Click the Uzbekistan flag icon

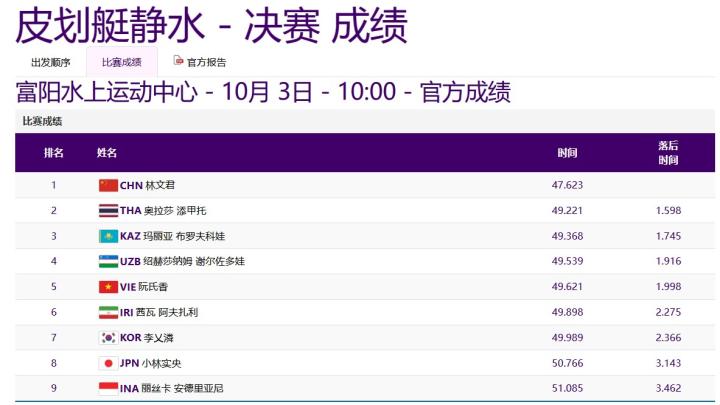[108, 261]
